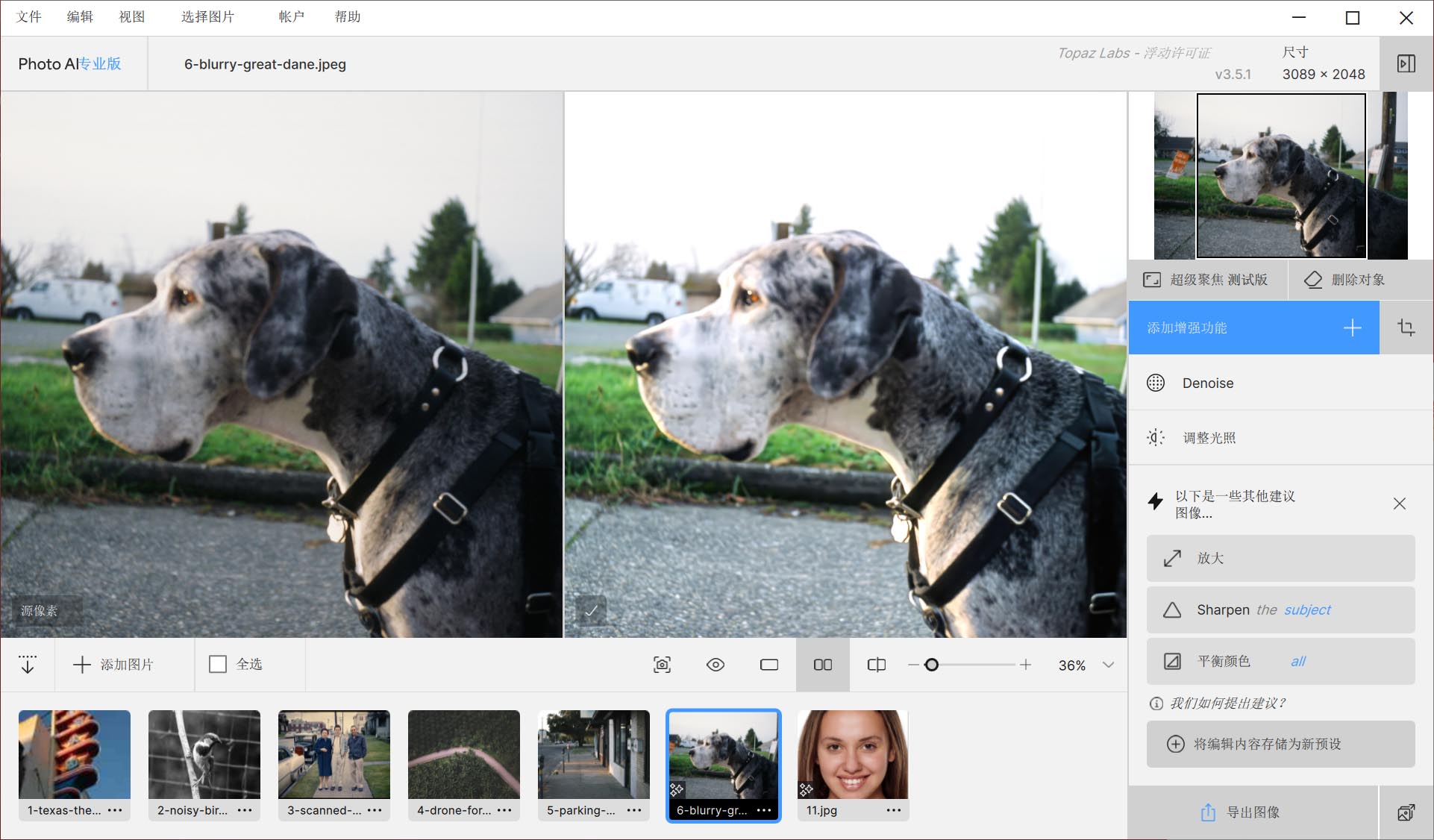
Task: Open options menu for 3-scanned-...
Action: 375,810
